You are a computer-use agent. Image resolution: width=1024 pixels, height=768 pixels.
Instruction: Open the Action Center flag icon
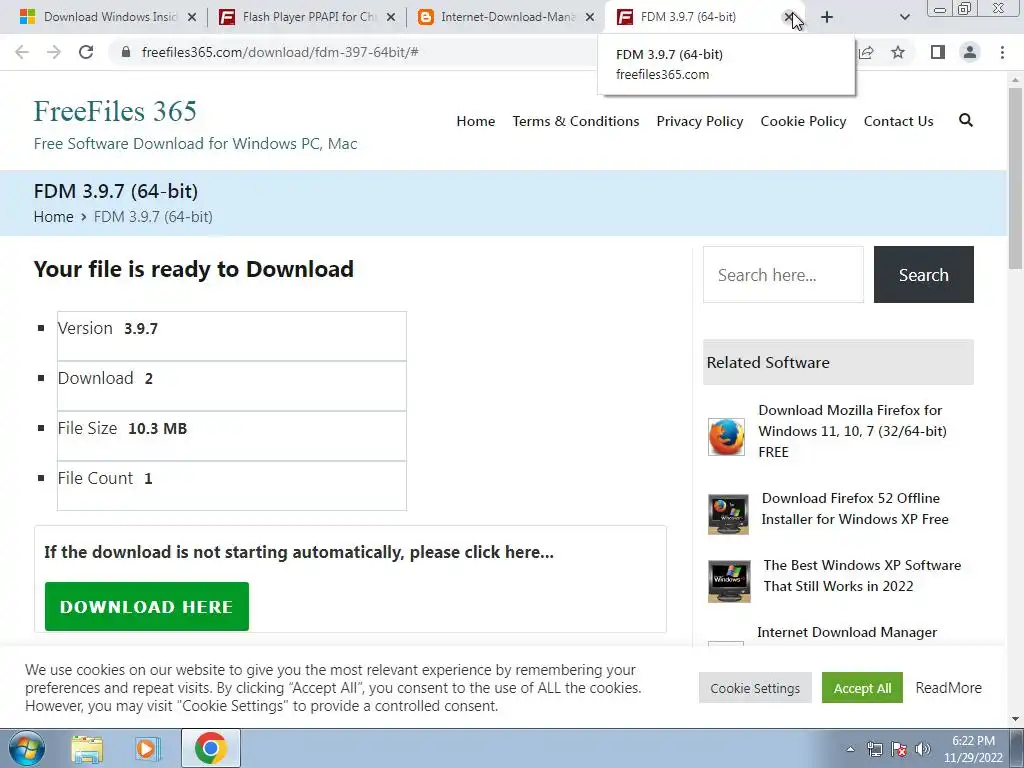click(x=899, y=749)
